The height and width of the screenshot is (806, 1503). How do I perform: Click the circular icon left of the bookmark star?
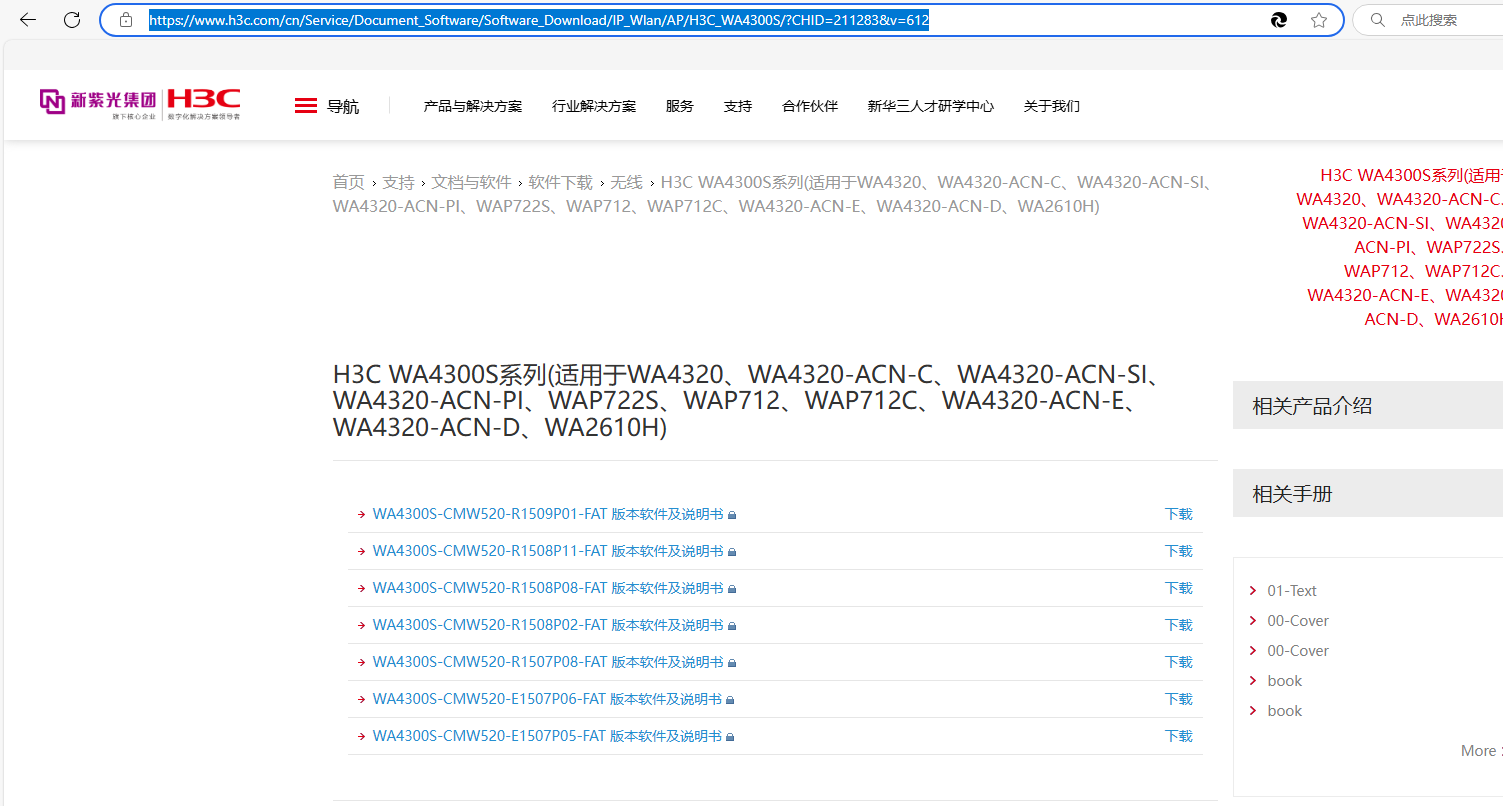(x=1278, y=20)
